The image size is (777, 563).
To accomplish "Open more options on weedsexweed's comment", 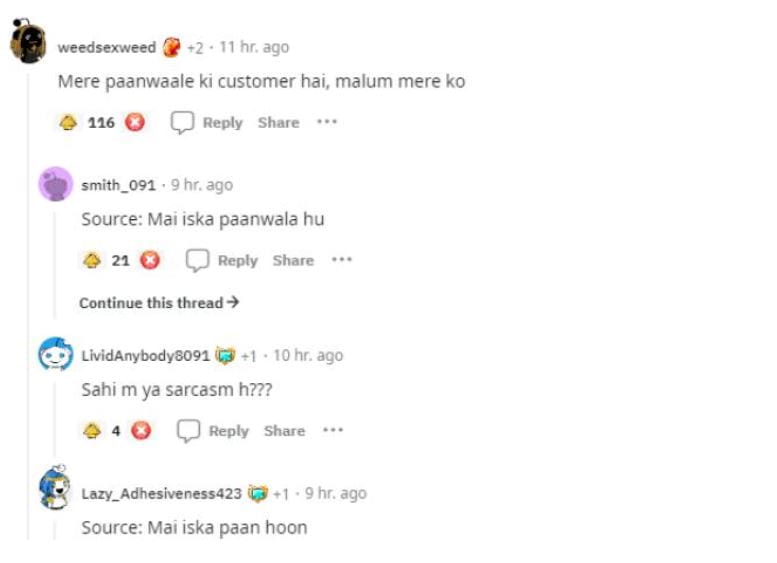I will (327, 121).
